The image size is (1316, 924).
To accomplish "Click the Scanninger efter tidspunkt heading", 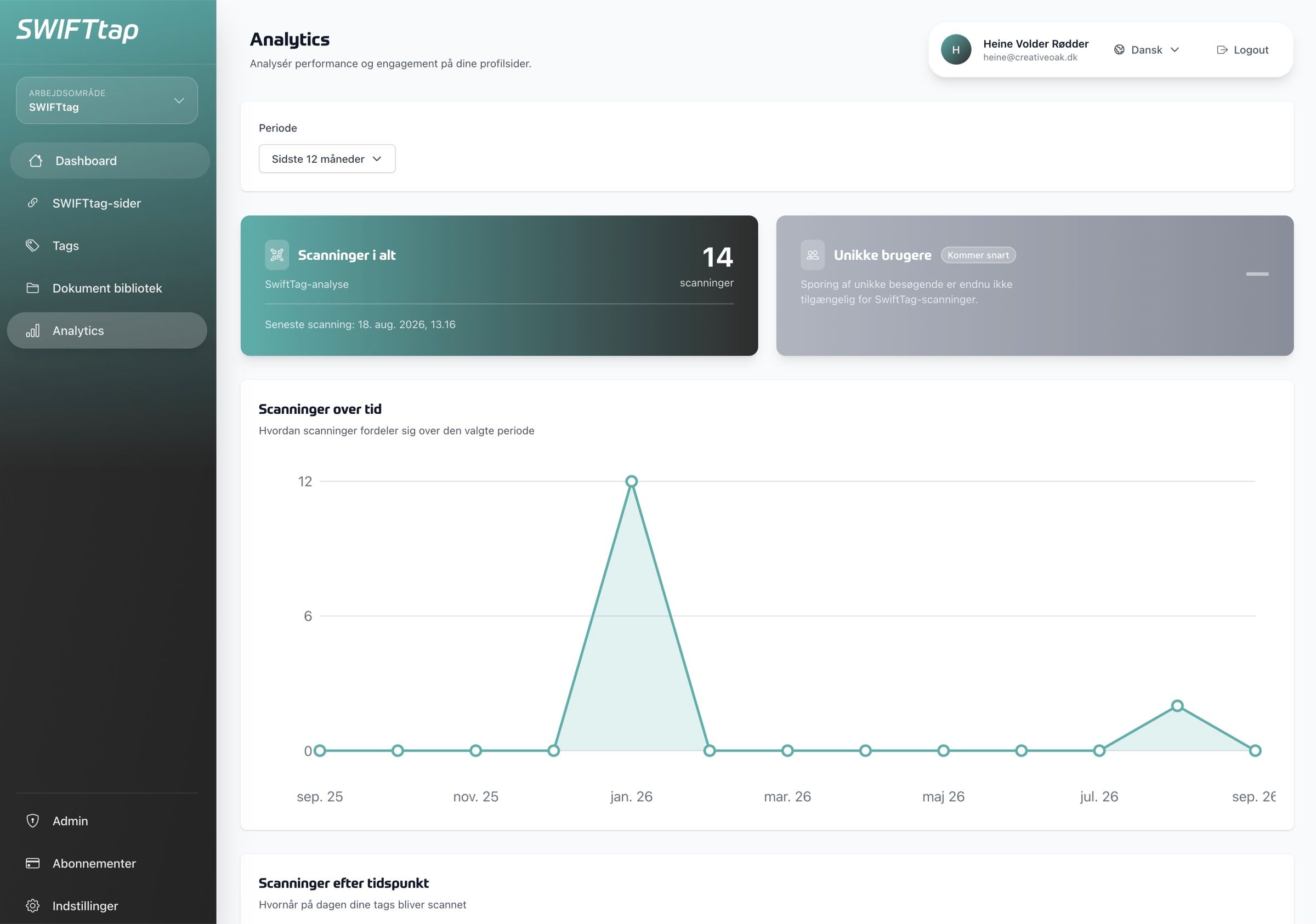I will point(343,883).
